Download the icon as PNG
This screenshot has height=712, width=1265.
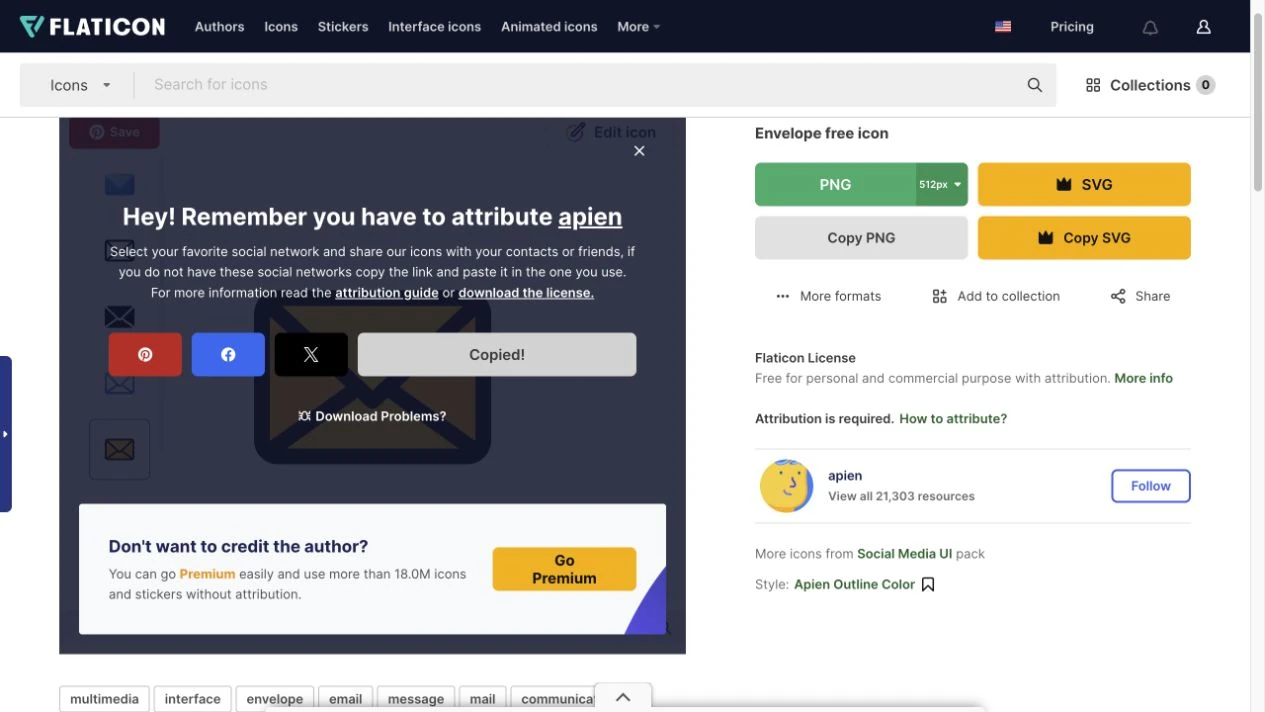[835, 184]
